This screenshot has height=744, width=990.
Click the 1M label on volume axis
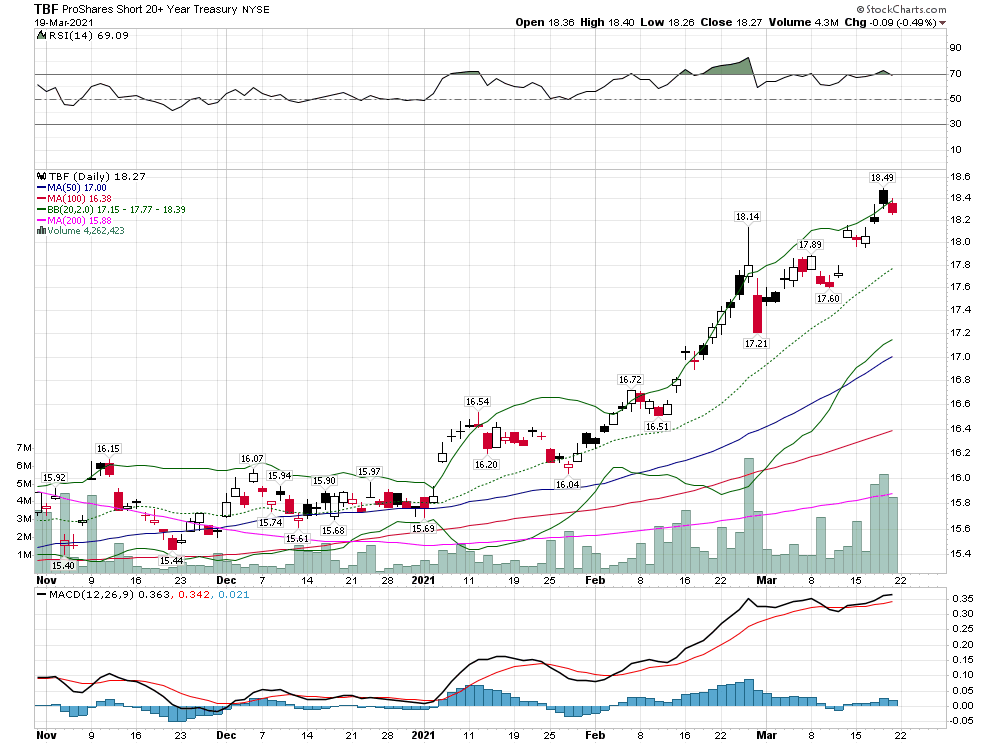[x=24, y=555]
